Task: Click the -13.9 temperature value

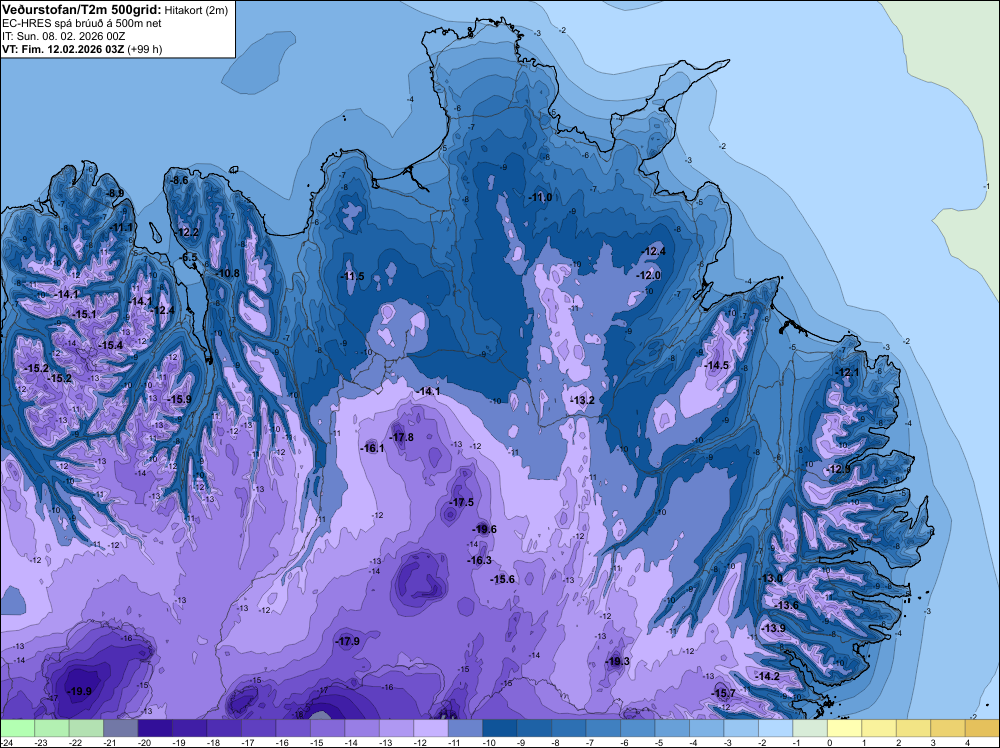Action: 774,628
